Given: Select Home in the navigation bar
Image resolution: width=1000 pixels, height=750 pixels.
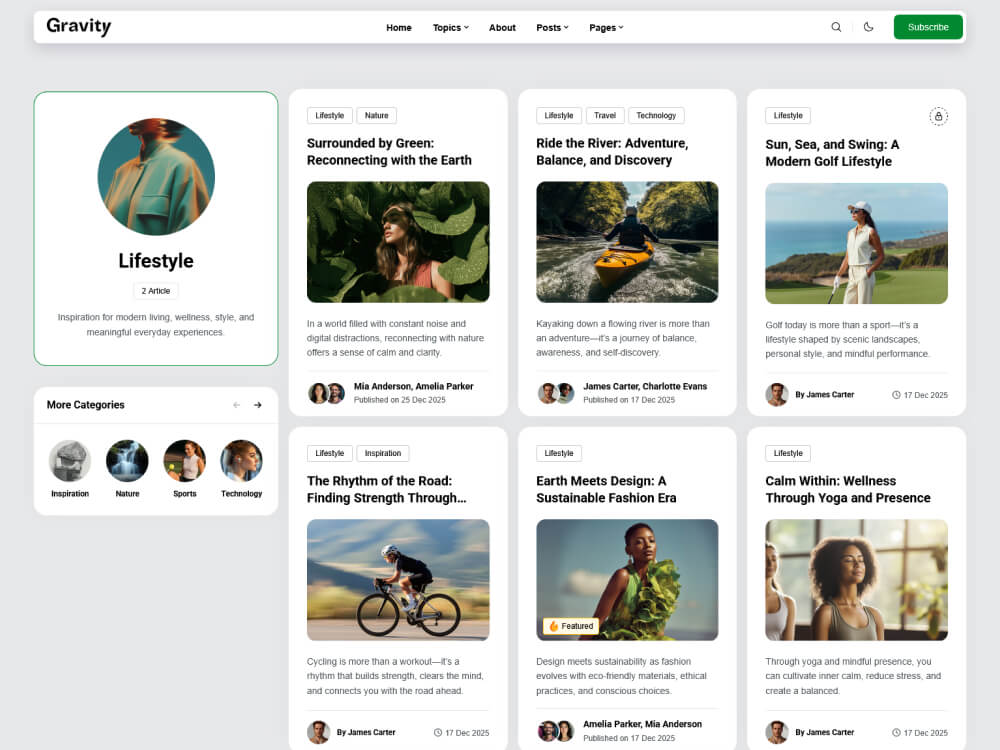Looking at the screenshot, I should tap(399, 27).
